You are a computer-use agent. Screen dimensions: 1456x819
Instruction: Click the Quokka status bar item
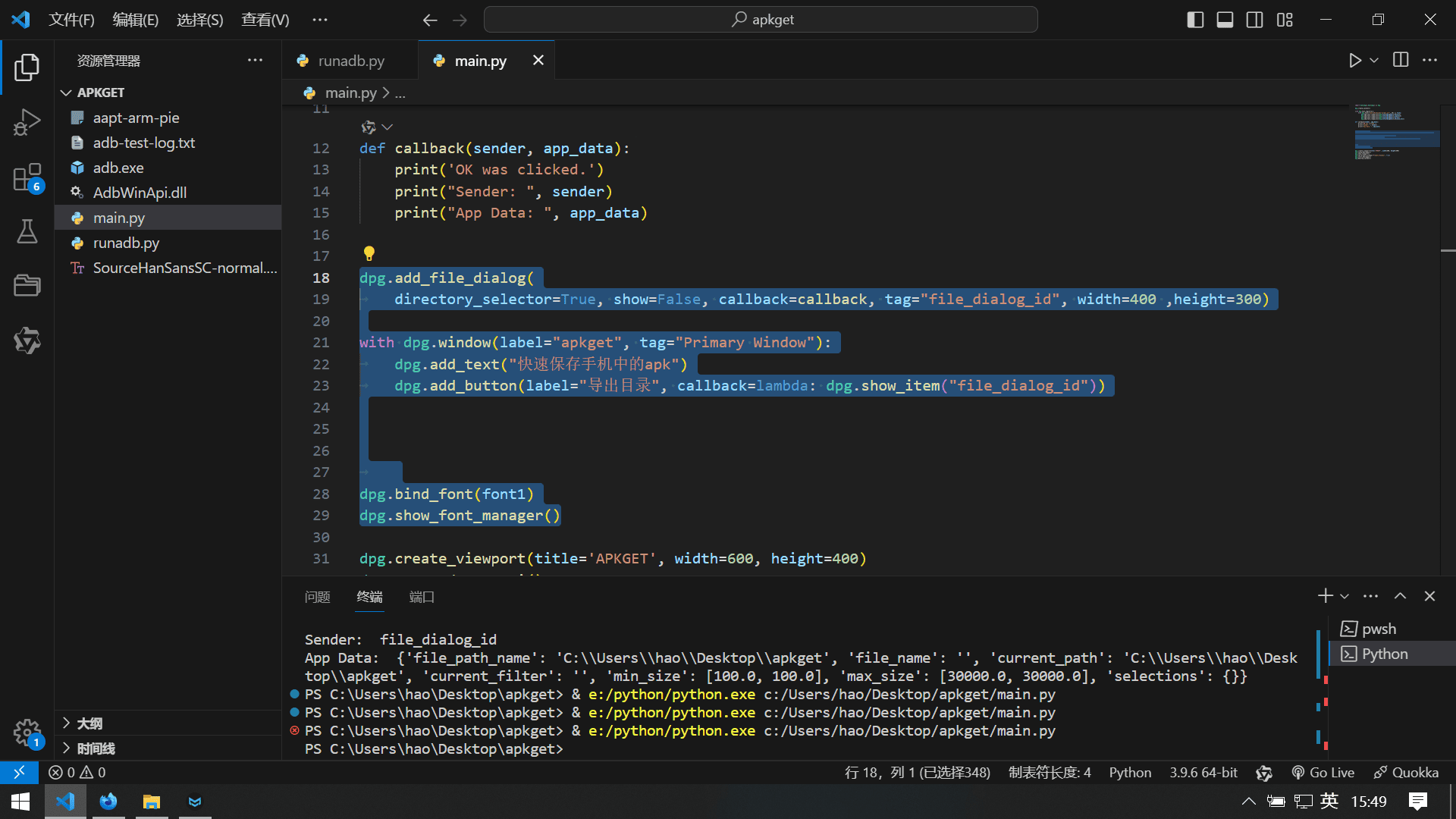point(1406,772)
